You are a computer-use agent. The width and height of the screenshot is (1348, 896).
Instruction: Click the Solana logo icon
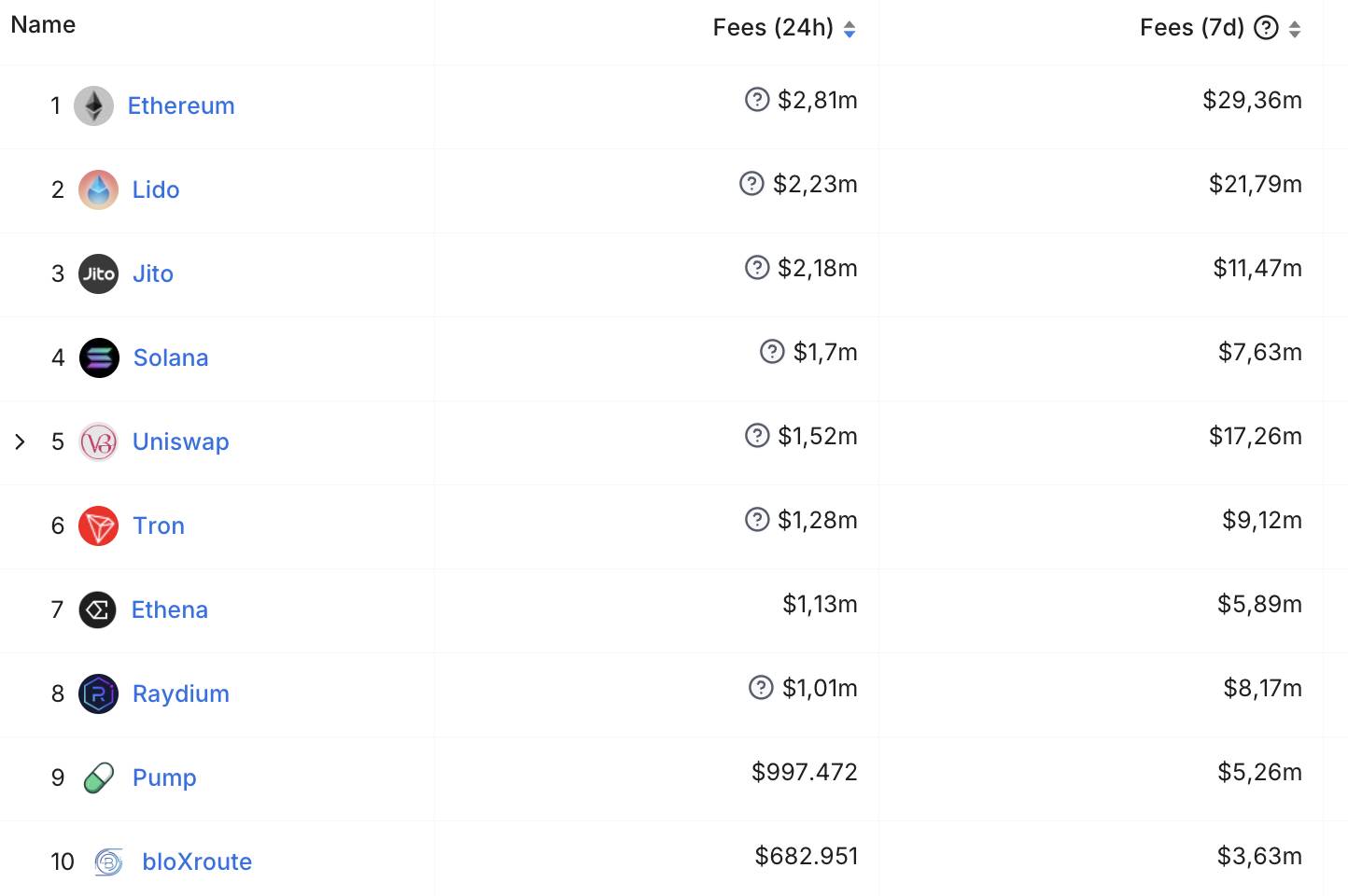99,357
